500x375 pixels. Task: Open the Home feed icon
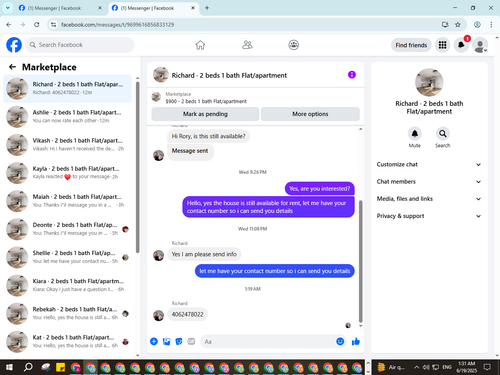(200, 45)
